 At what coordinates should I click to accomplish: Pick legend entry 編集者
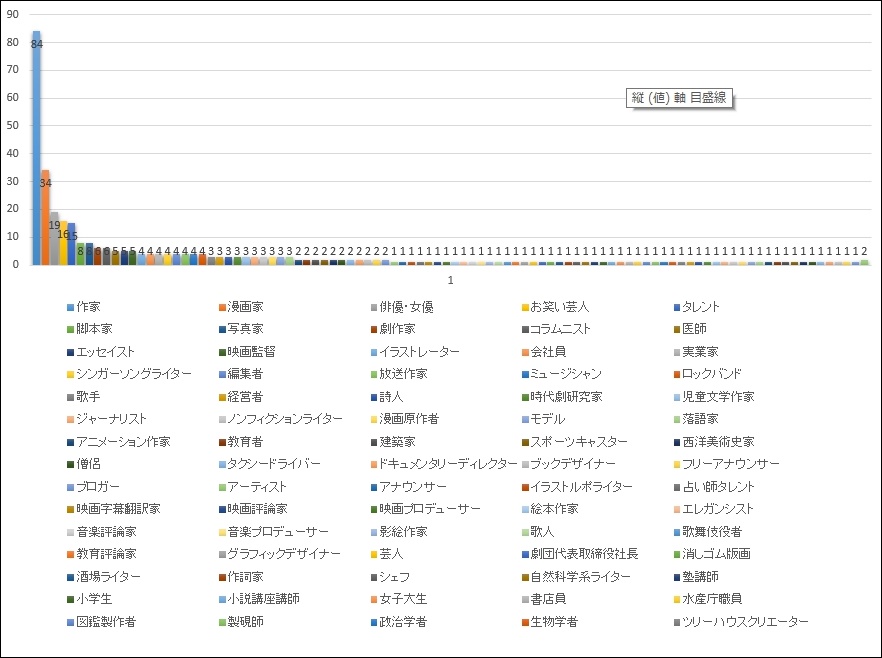(x=241, y=374)
